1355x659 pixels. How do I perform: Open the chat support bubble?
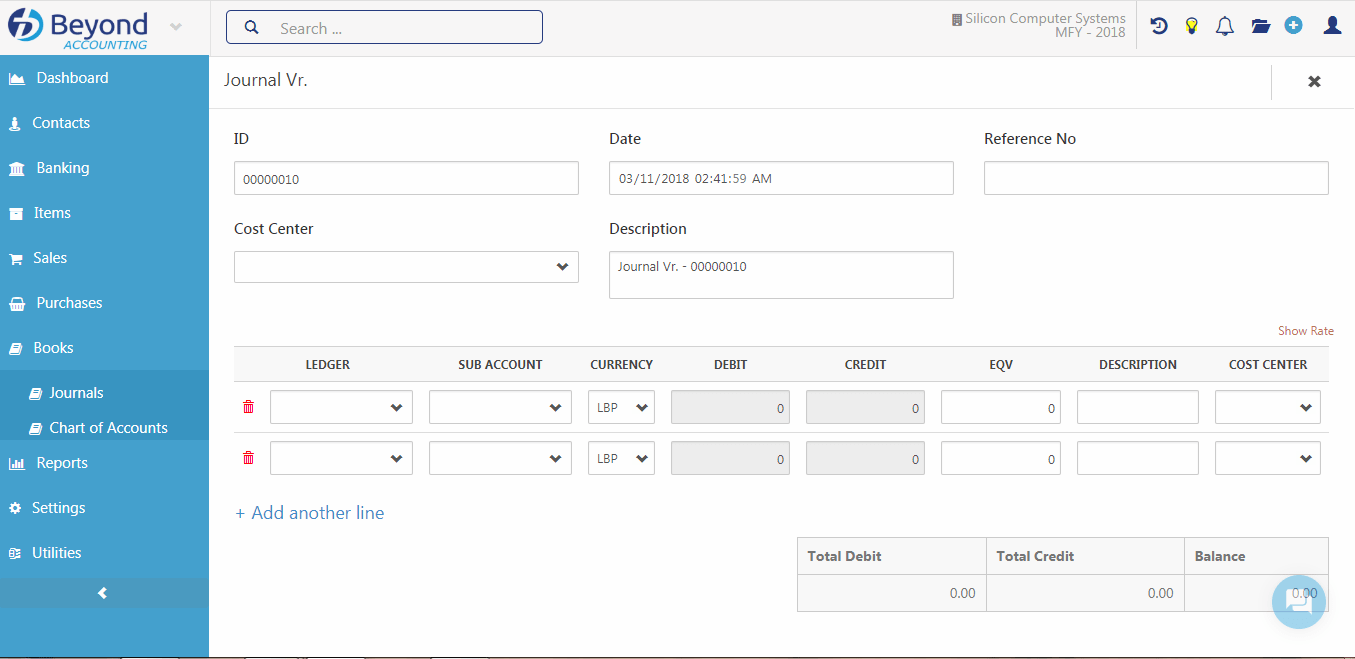tap(1298, 601)
